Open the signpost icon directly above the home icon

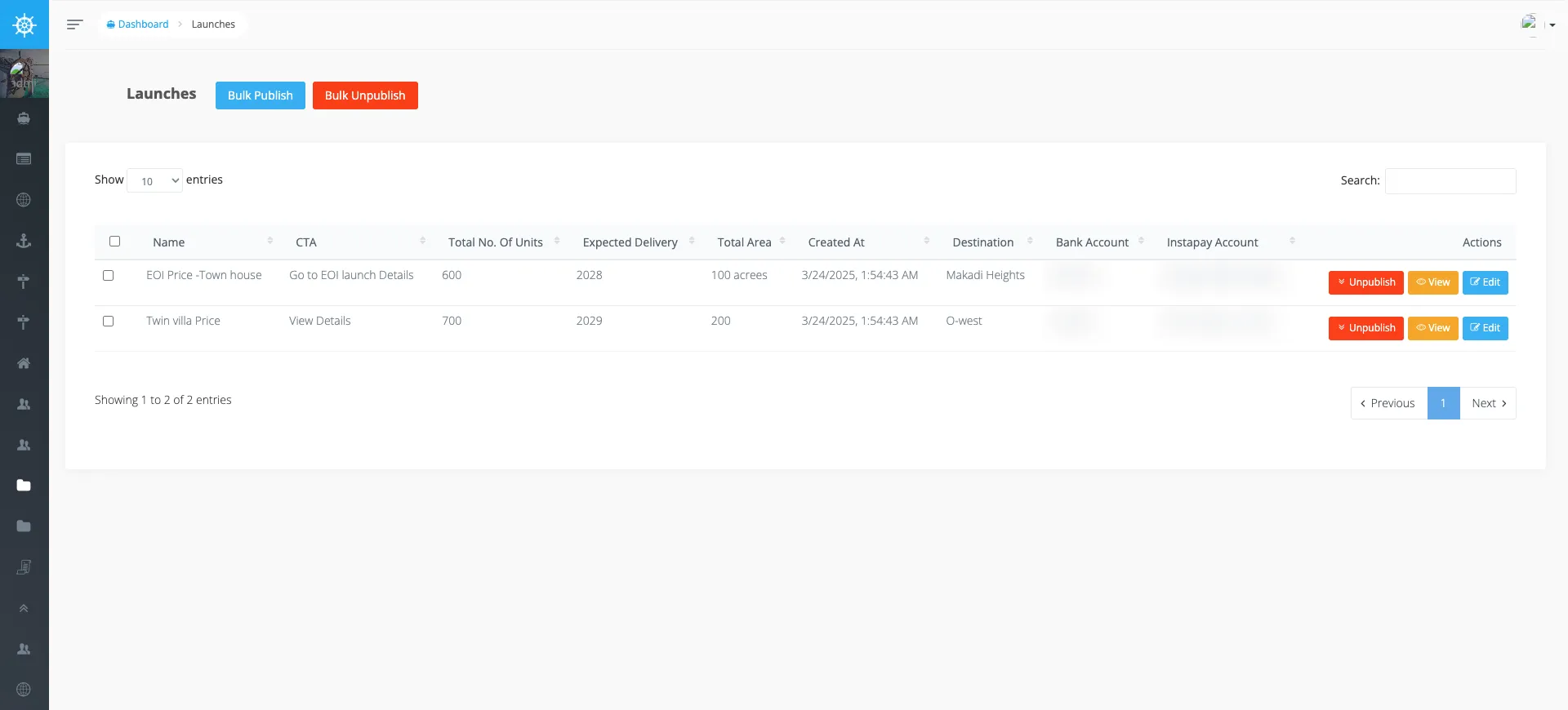pos(24,322)
